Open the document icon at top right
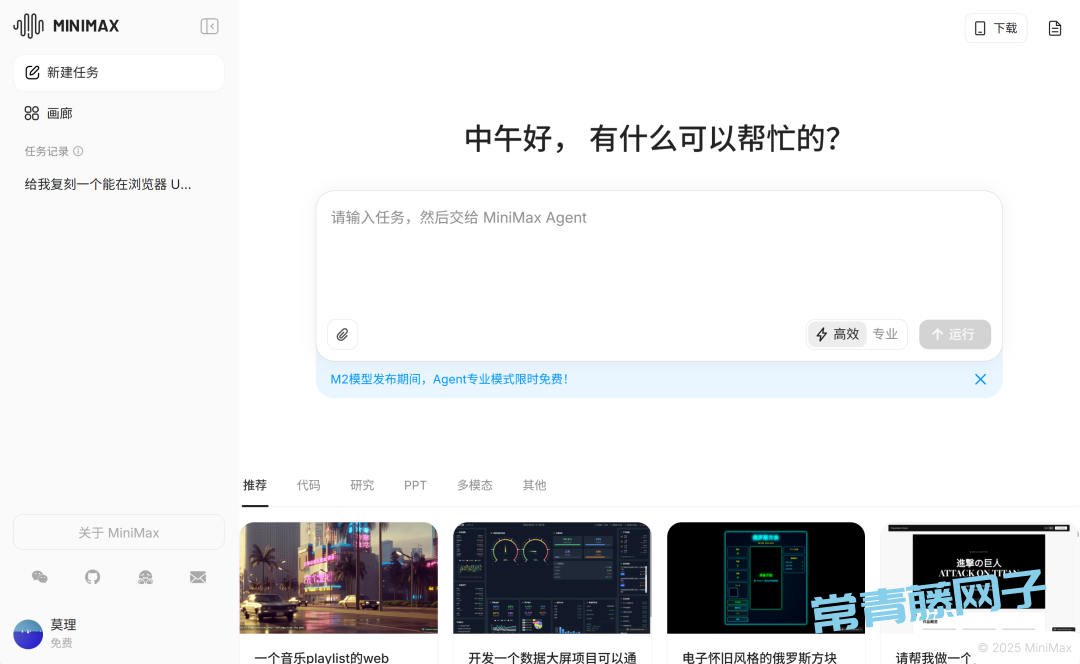This screenshot has height=664, width=1080. point(1055,28)
